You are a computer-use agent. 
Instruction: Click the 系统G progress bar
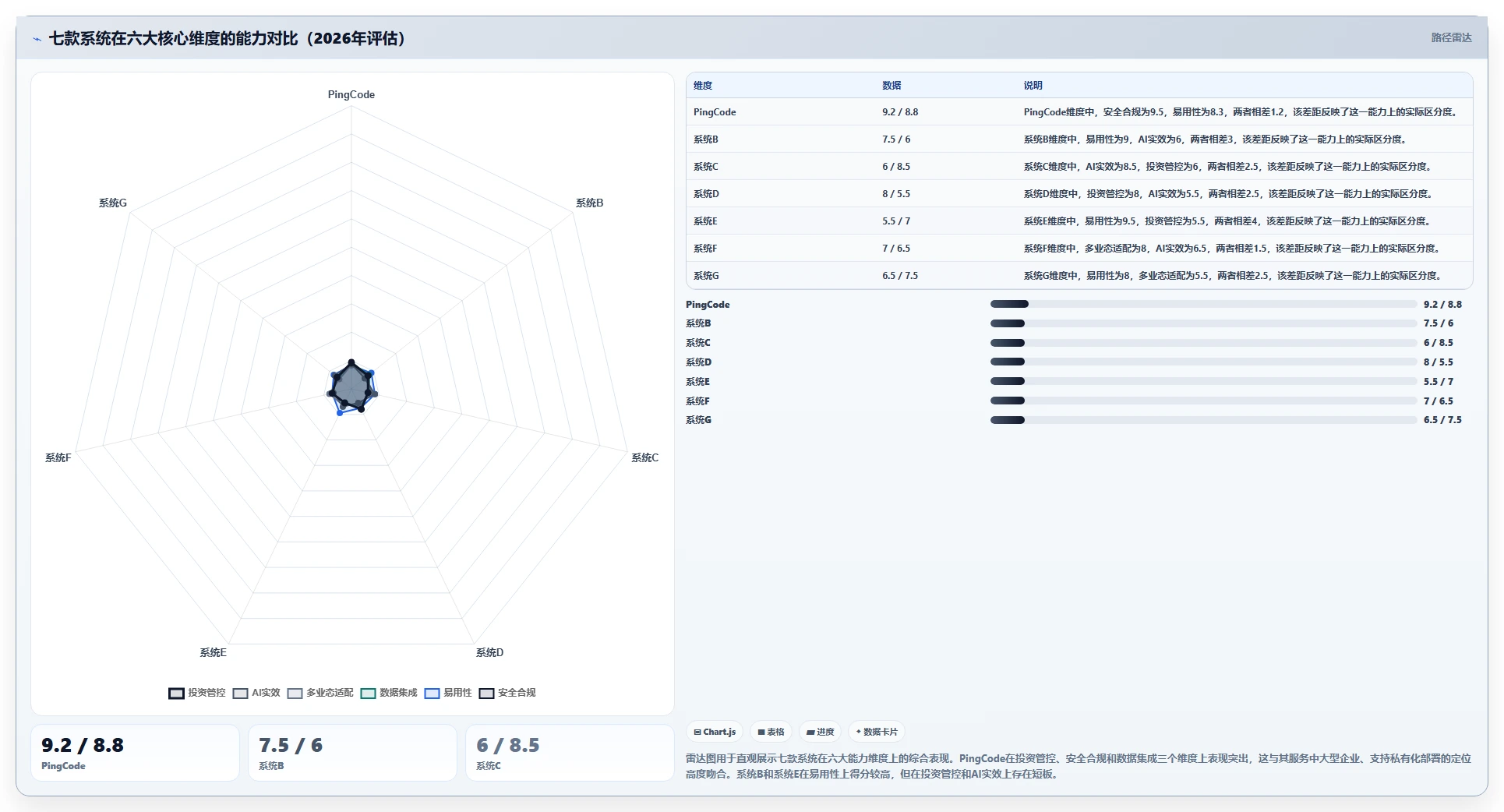(1203, 420)
